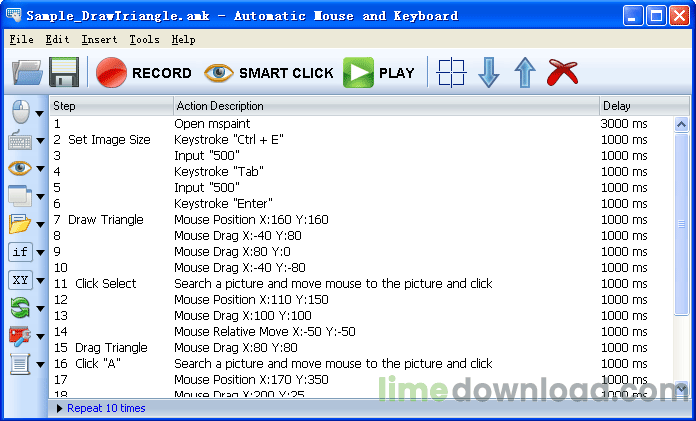Click the open file folder icon in sidebar
The image size is (696, 421).
pyautogui.click(x=20, y=224)
